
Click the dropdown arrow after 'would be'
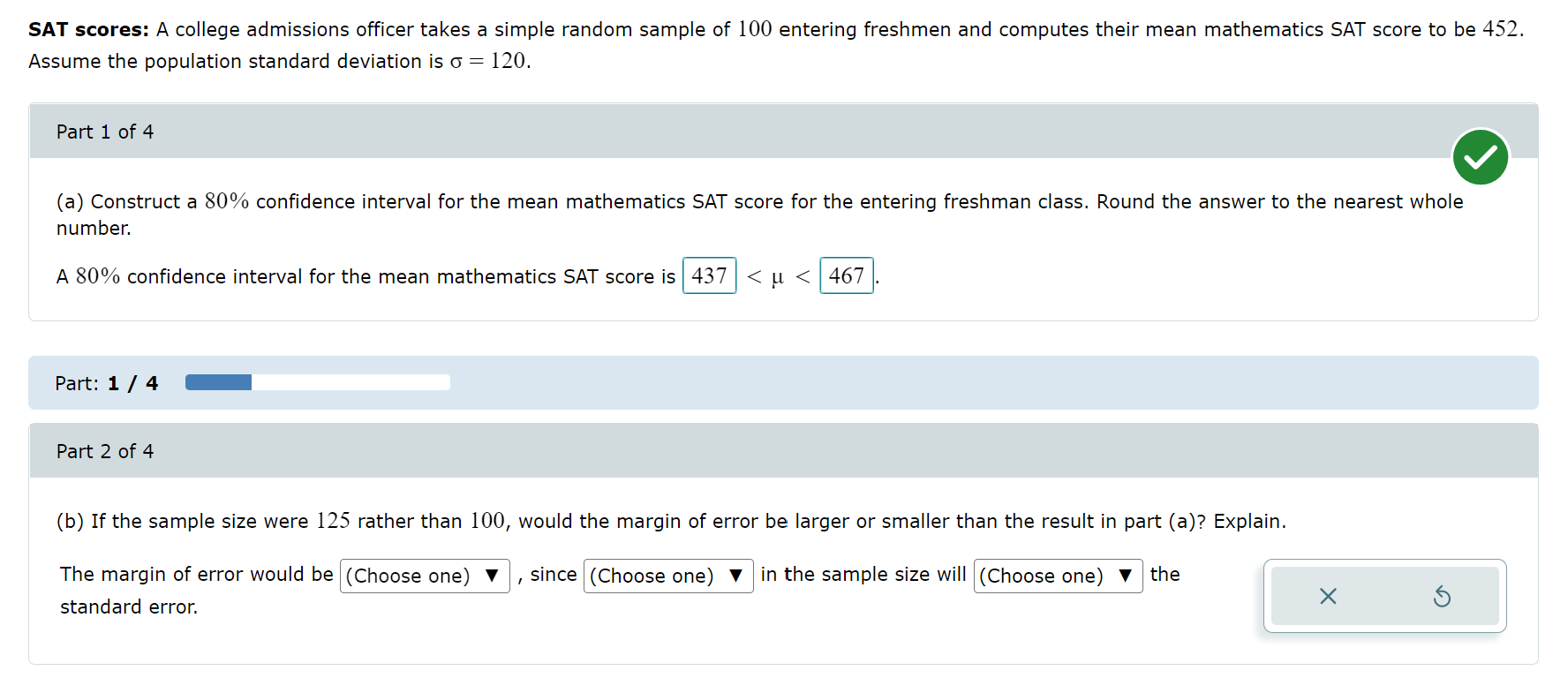pyautogui.click(x=491, y=576)
